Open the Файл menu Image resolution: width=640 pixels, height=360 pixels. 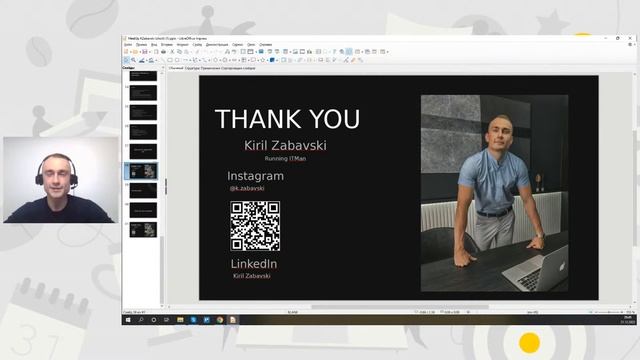(128, 44)
